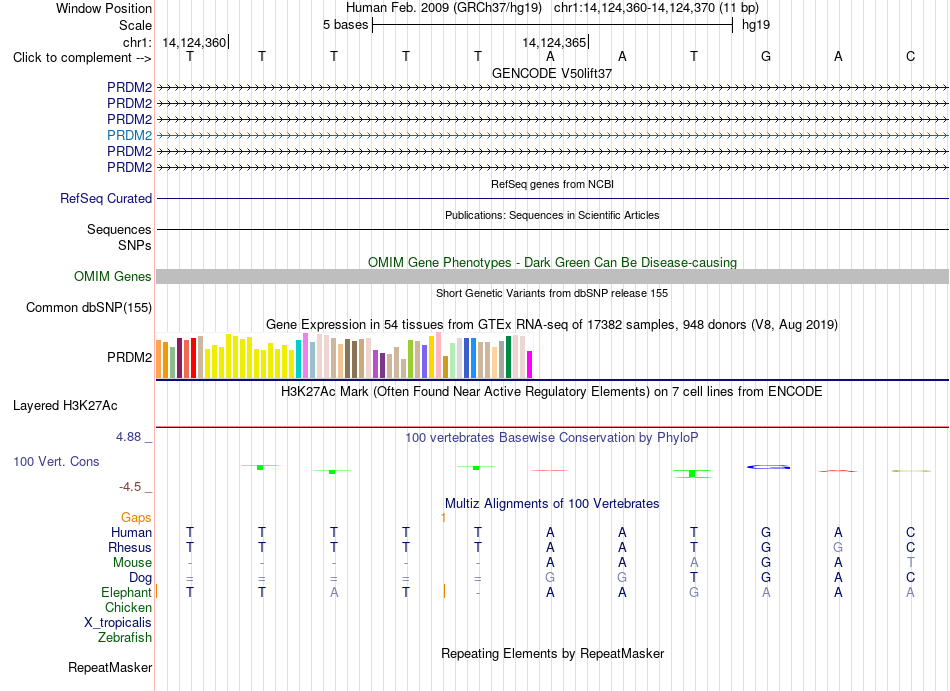Viewport: 950px width, 691px height.
Task: Click the dark green bar in GTEx chart
Action: point(508,357)
